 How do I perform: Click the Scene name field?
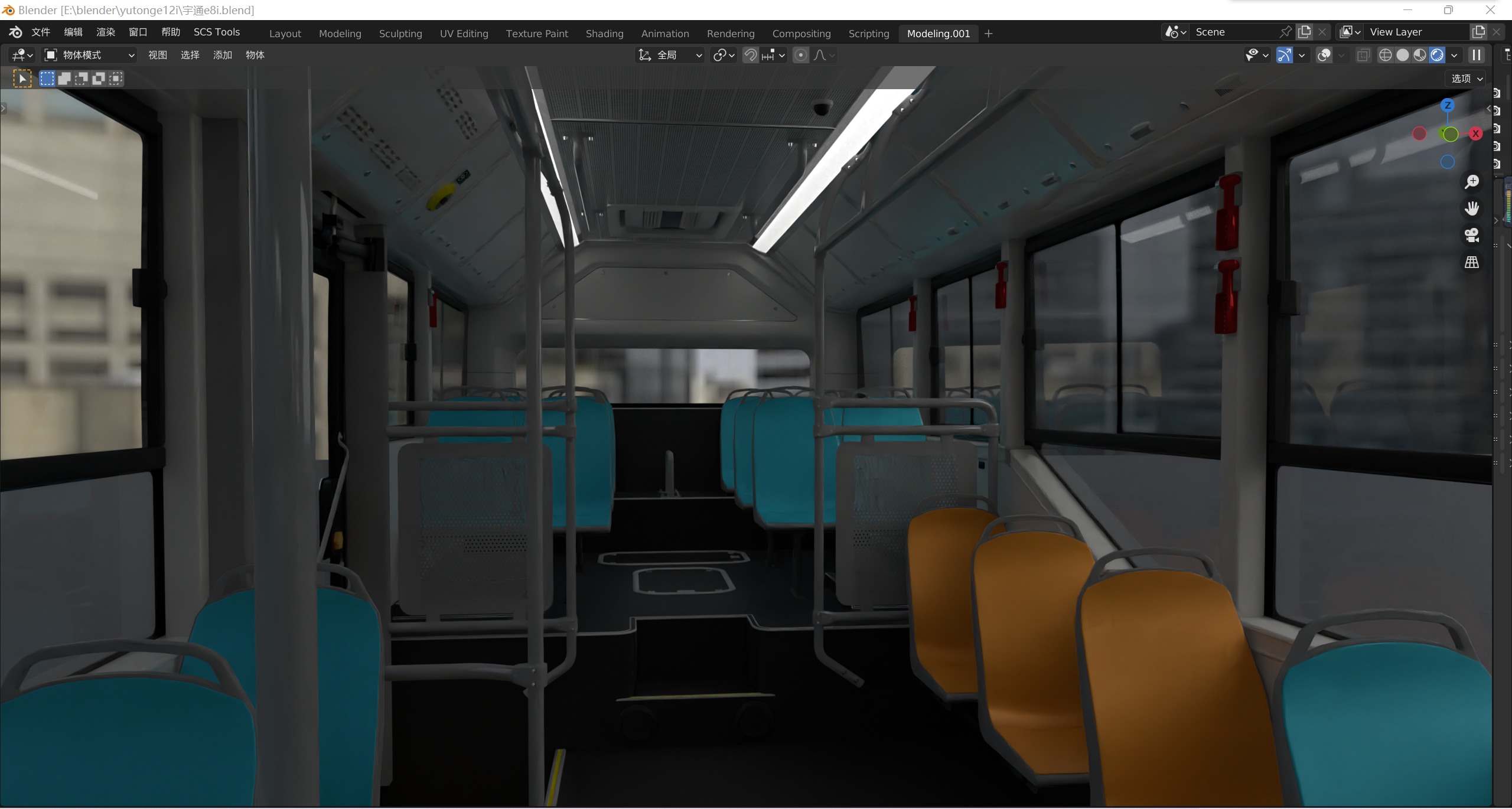[1233, 32]
